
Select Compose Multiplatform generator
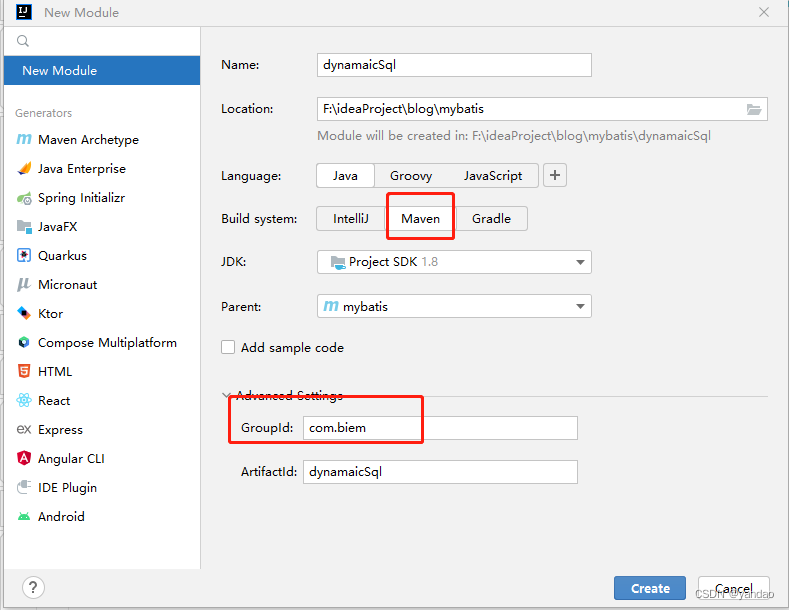click(x=102, y=343)
